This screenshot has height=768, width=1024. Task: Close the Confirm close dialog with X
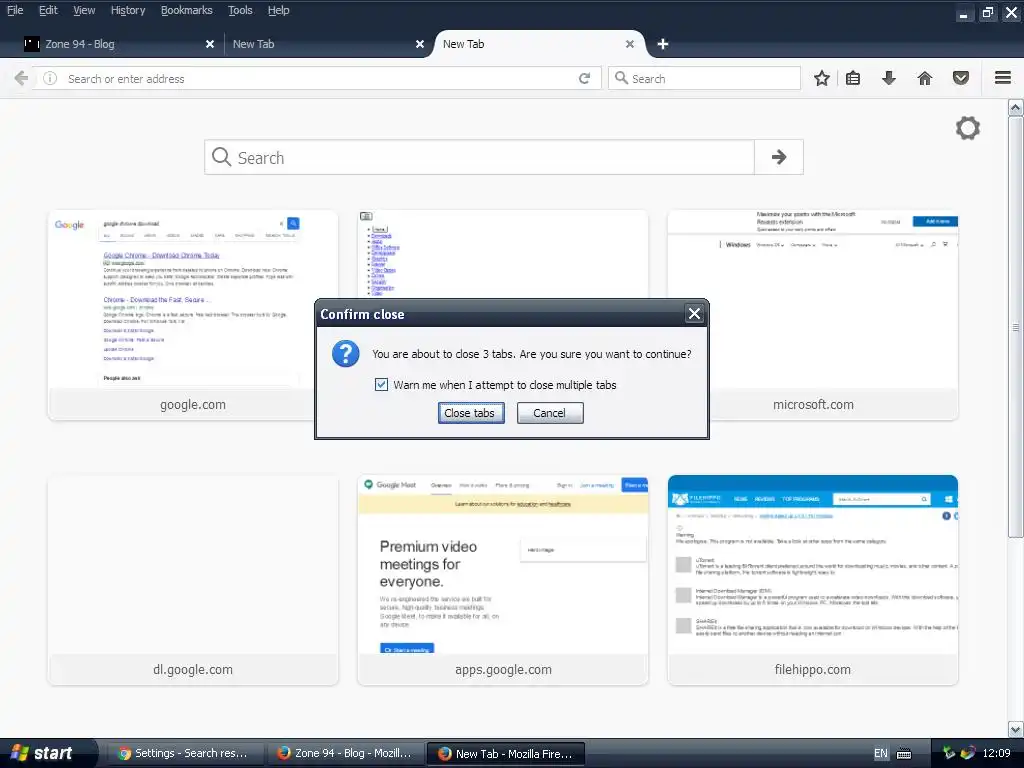click(694, 314)
